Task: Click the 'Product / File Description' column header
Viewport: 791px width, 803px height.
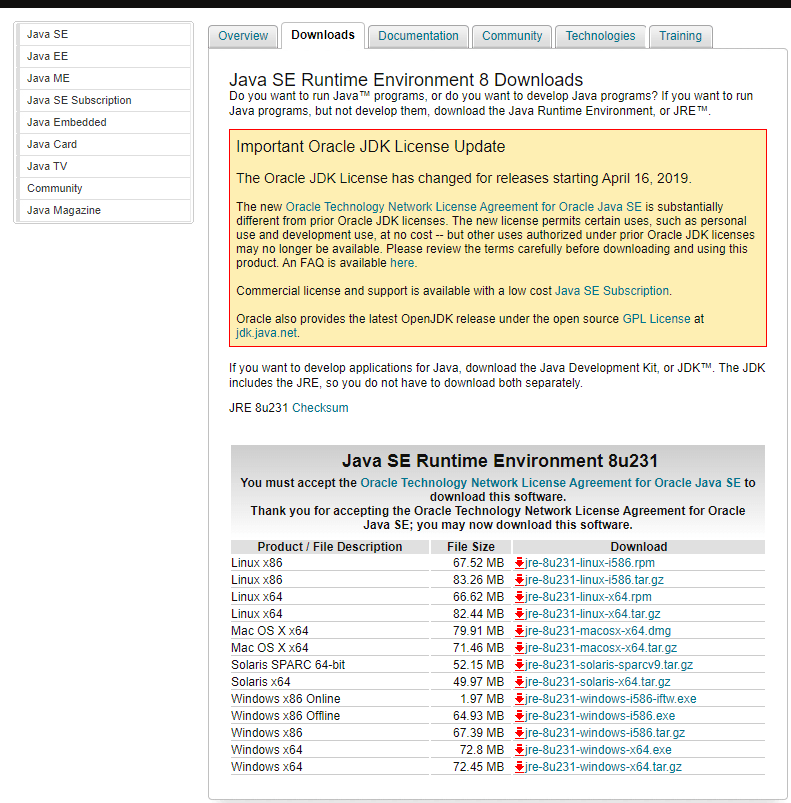Action: click(x=330, y=547)
